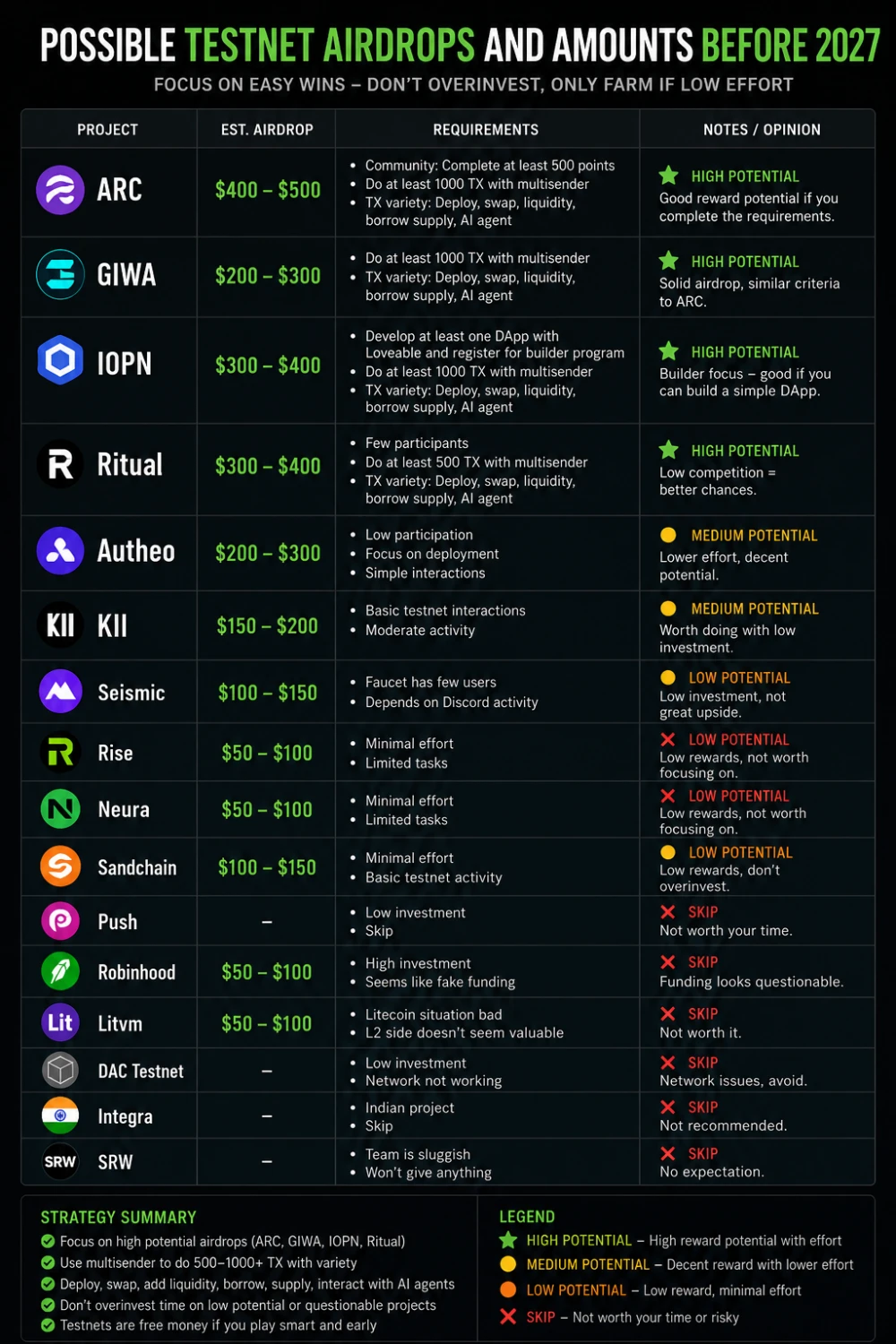Select the Seismic mountain logo icon

pos(60,692)
